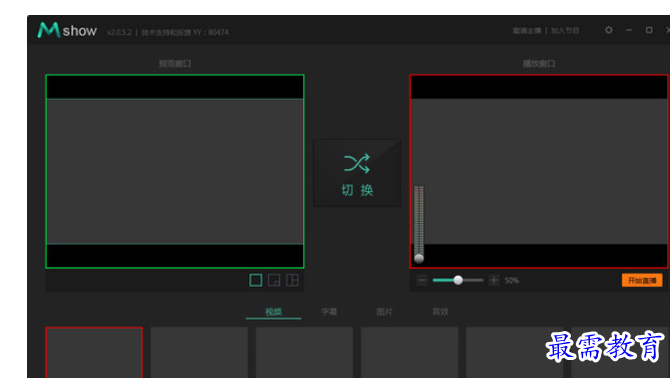Click the 加入节目 link
The height and width of the screenshot is (378, 670).
pos(565,30)
